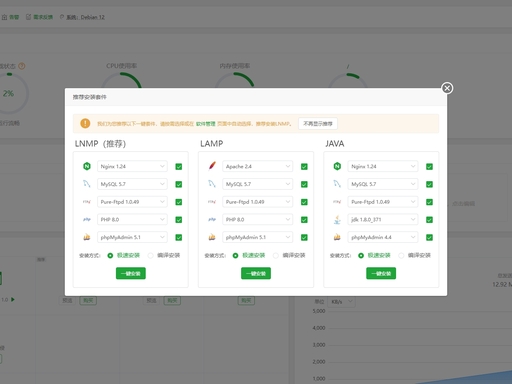The height and width of the screenshot is (384, 512).
Task: Click the memory usage circular gauge
Action: pos(235,80)
